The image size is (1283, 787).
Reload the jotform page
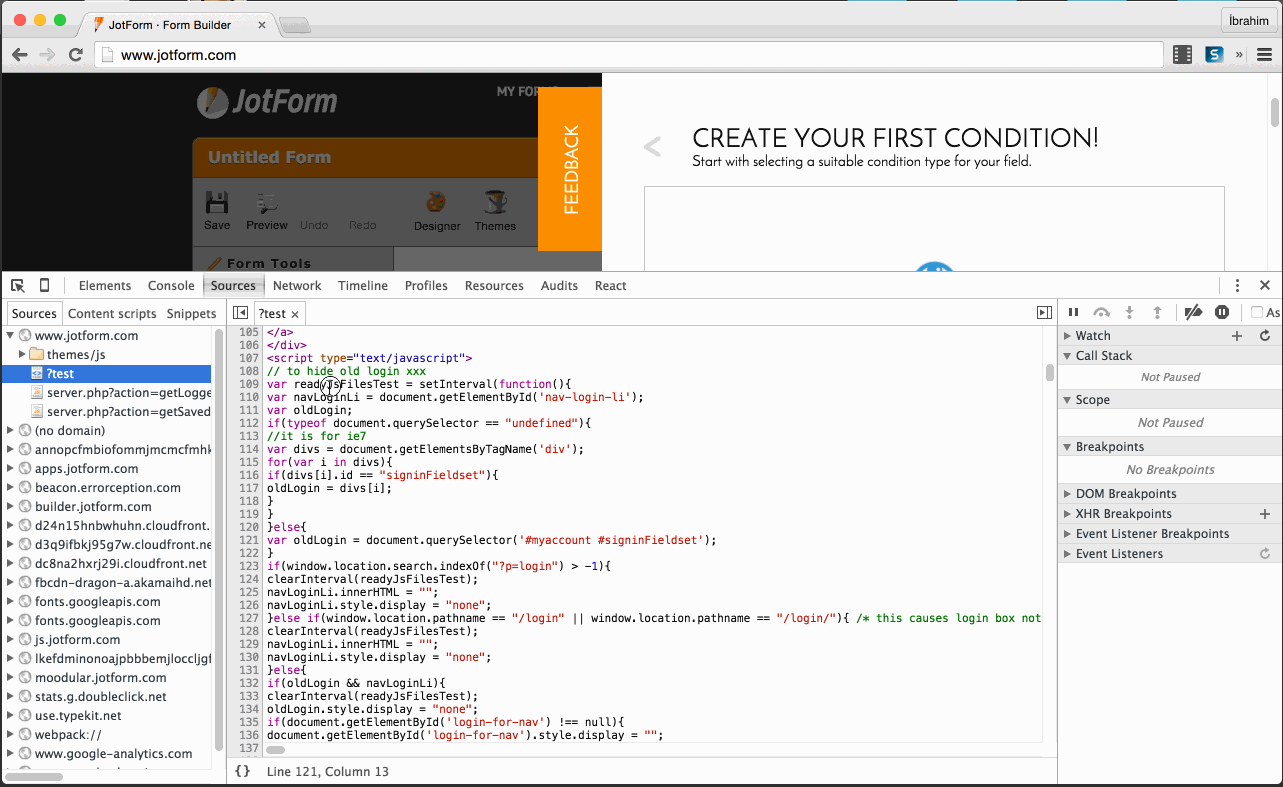tap(75, 55)
